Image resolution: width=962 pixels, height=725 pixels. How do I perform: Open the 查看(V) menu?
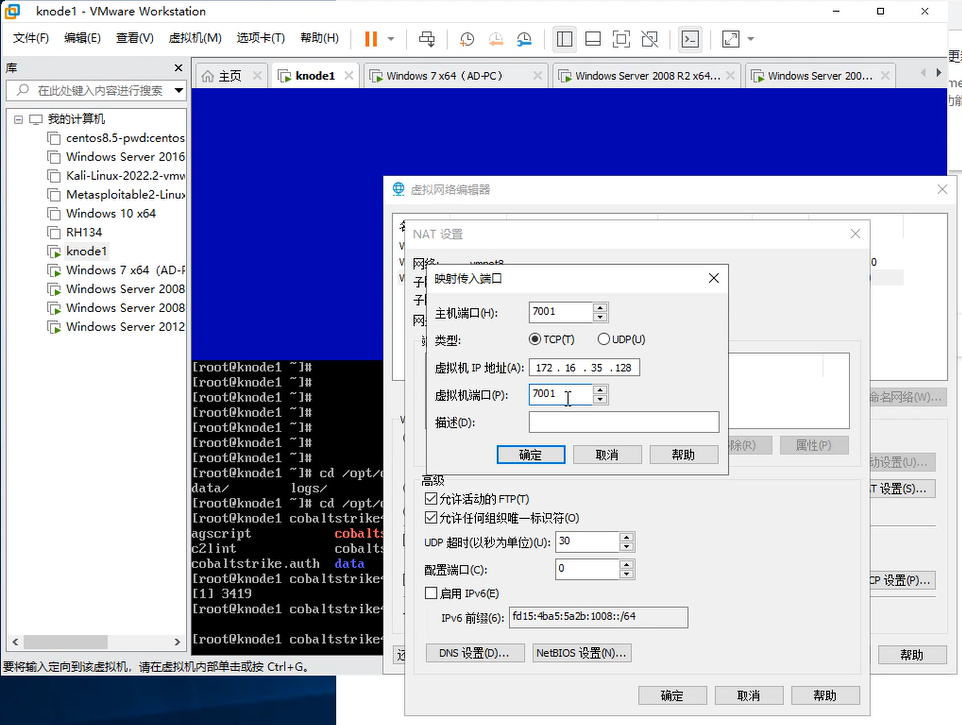(x=134, y=38)
